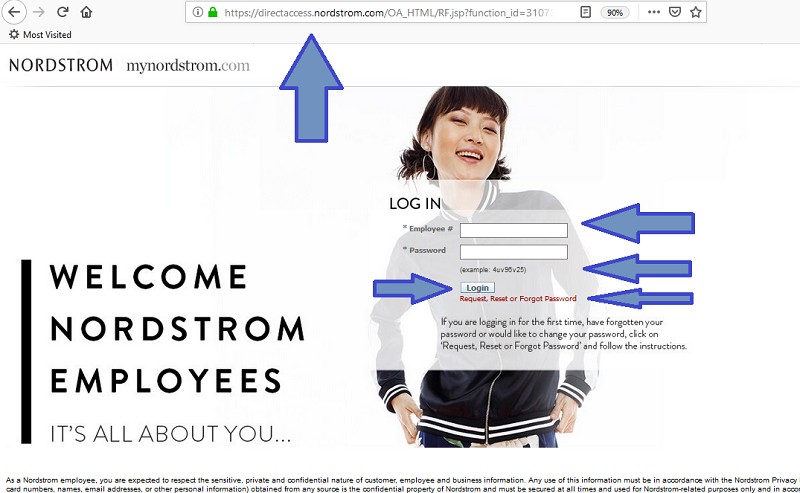Toggle Reader View icon in address bar
The width and height of the screenshot is (800, 493).
coord(586,12)
